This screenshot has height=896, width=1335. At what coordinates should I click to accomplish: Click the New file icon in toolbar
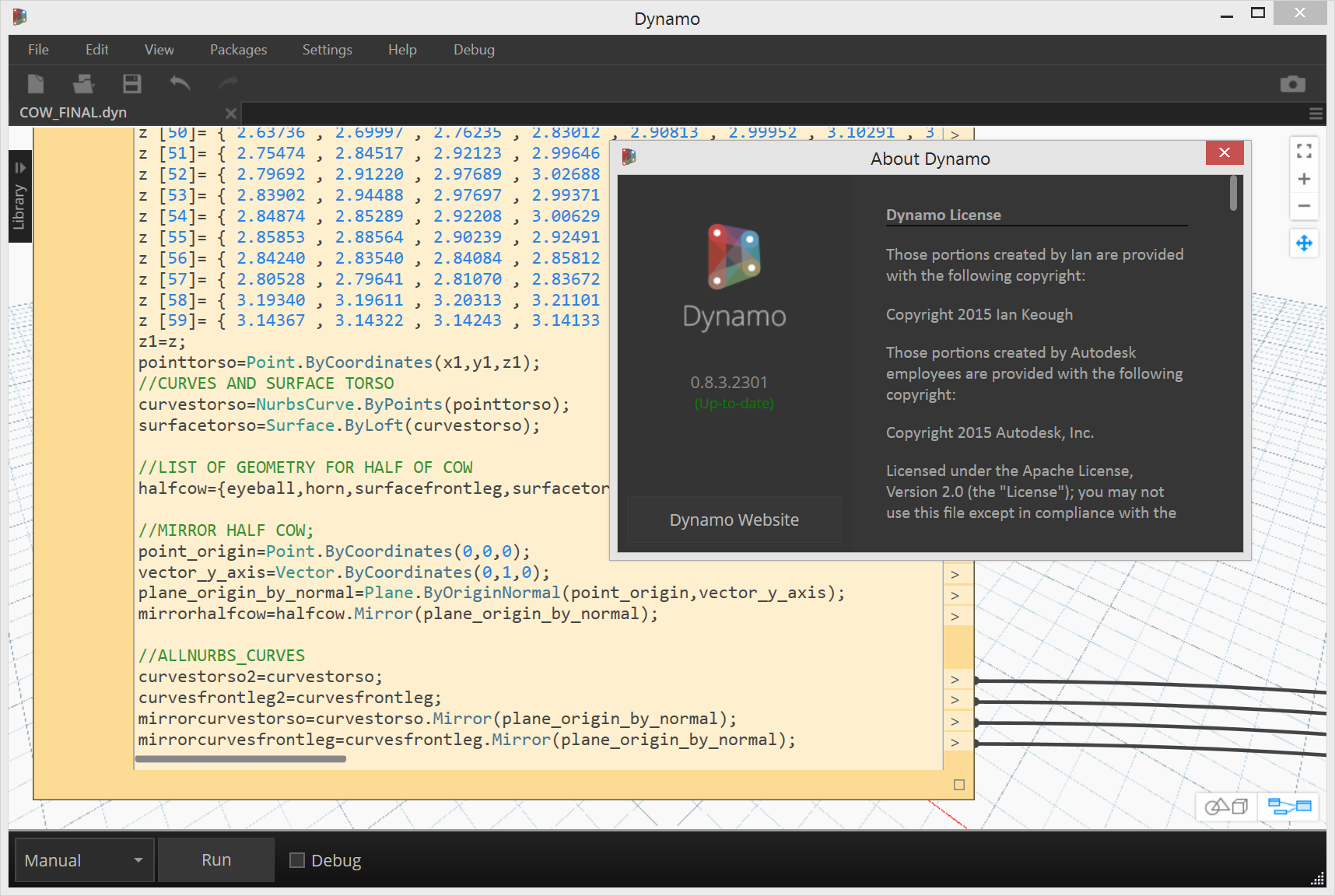point(36,83)
